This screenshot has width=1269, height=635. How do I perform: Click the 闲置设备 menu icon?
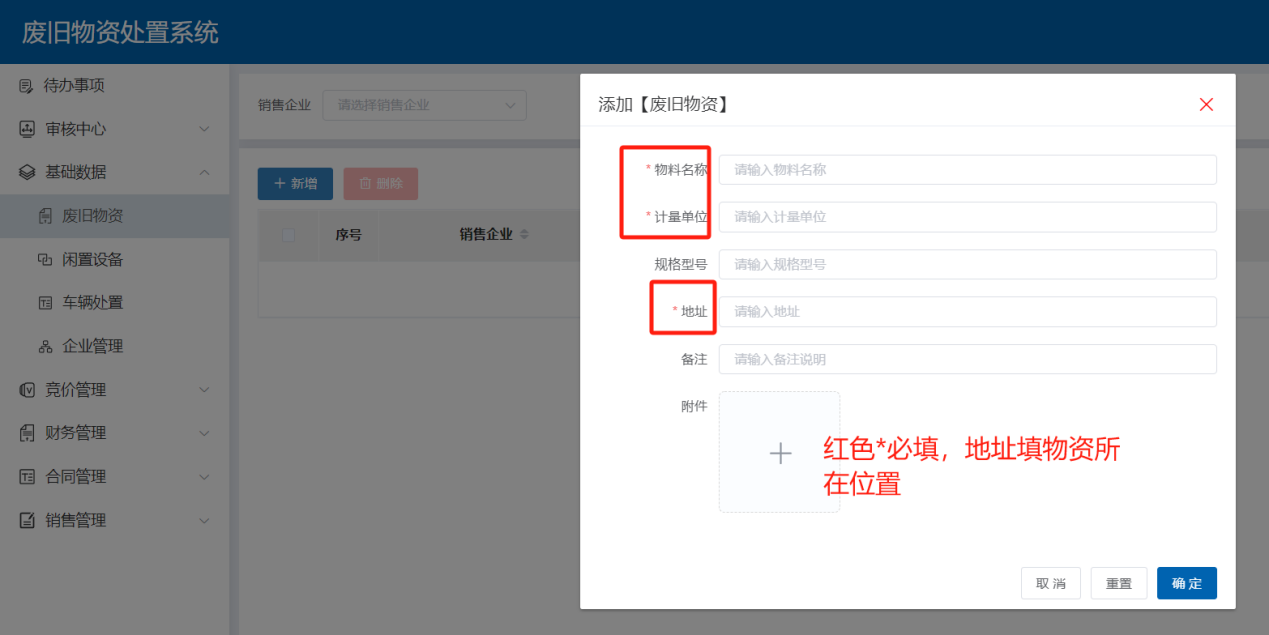(45, 259)
